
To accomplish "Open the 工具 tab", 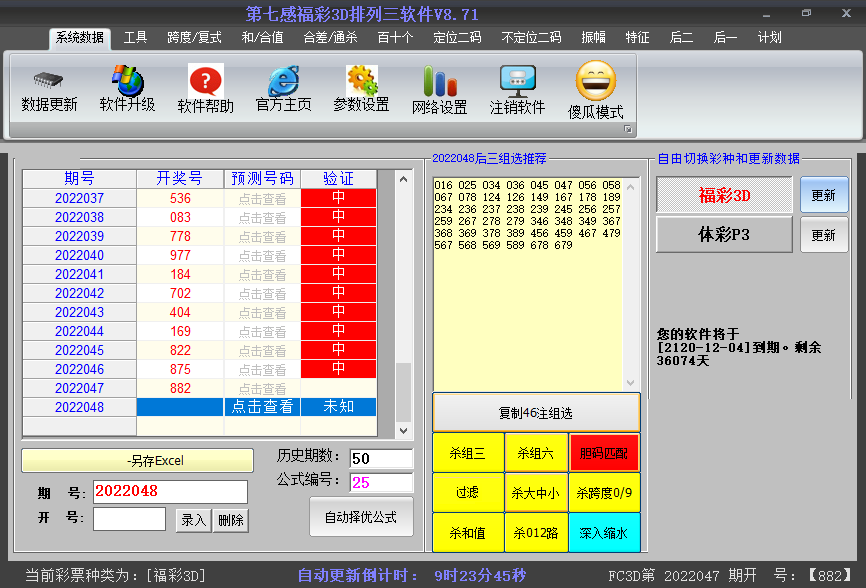I will 135,38.
